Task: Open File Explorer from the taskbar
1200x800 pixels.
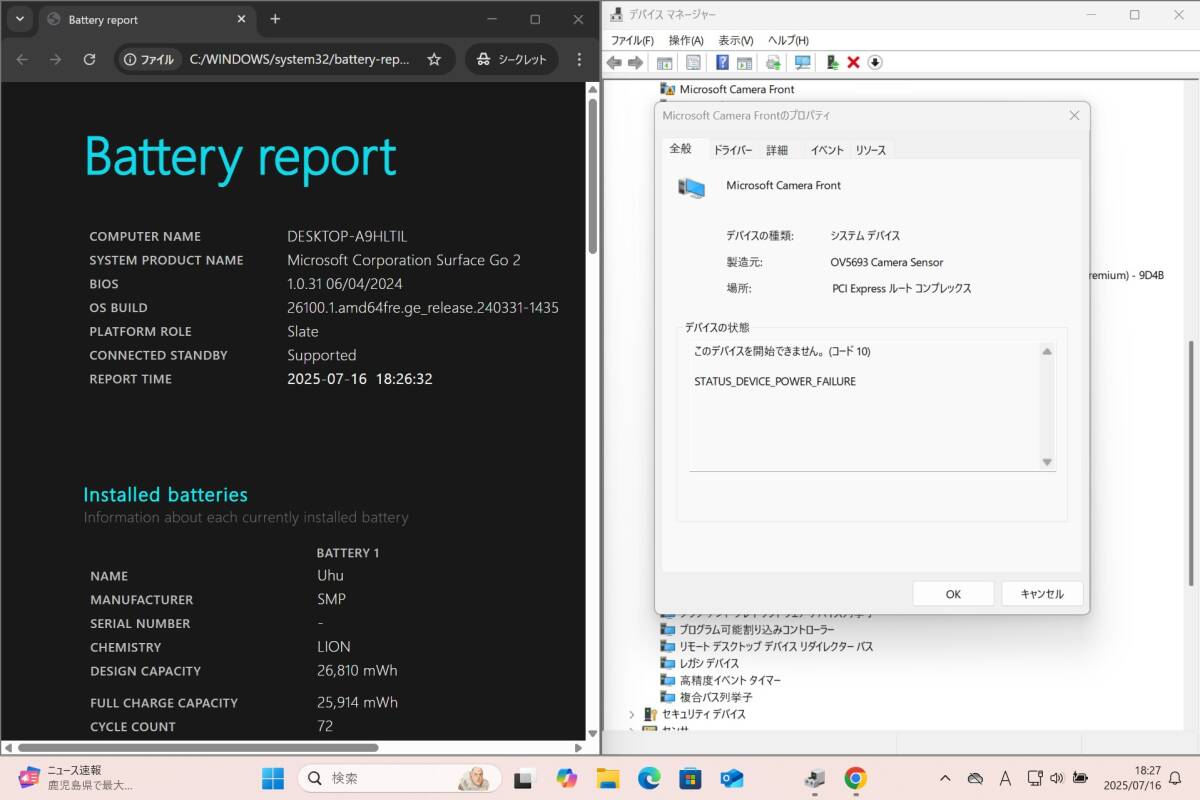Action: pos(608,778)
